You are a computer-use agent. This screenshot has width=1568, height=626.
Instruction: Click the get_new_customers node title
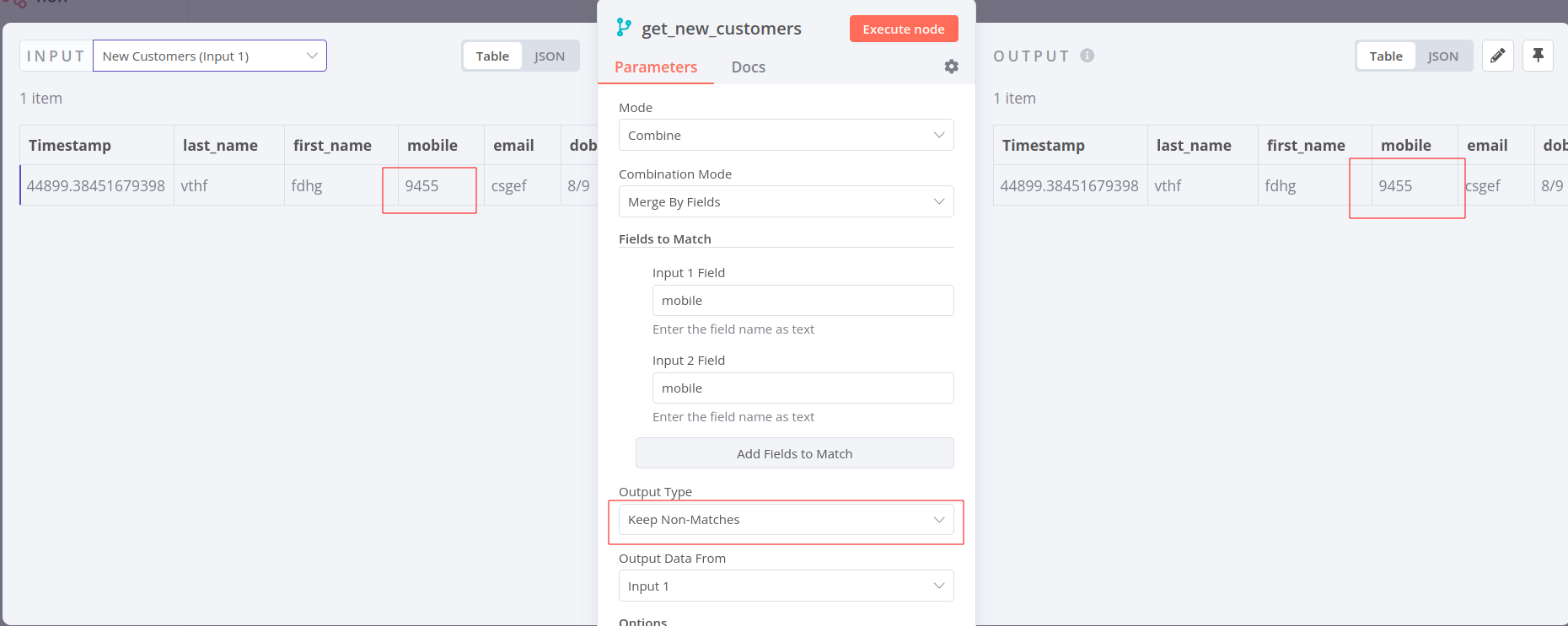(722, 29)
